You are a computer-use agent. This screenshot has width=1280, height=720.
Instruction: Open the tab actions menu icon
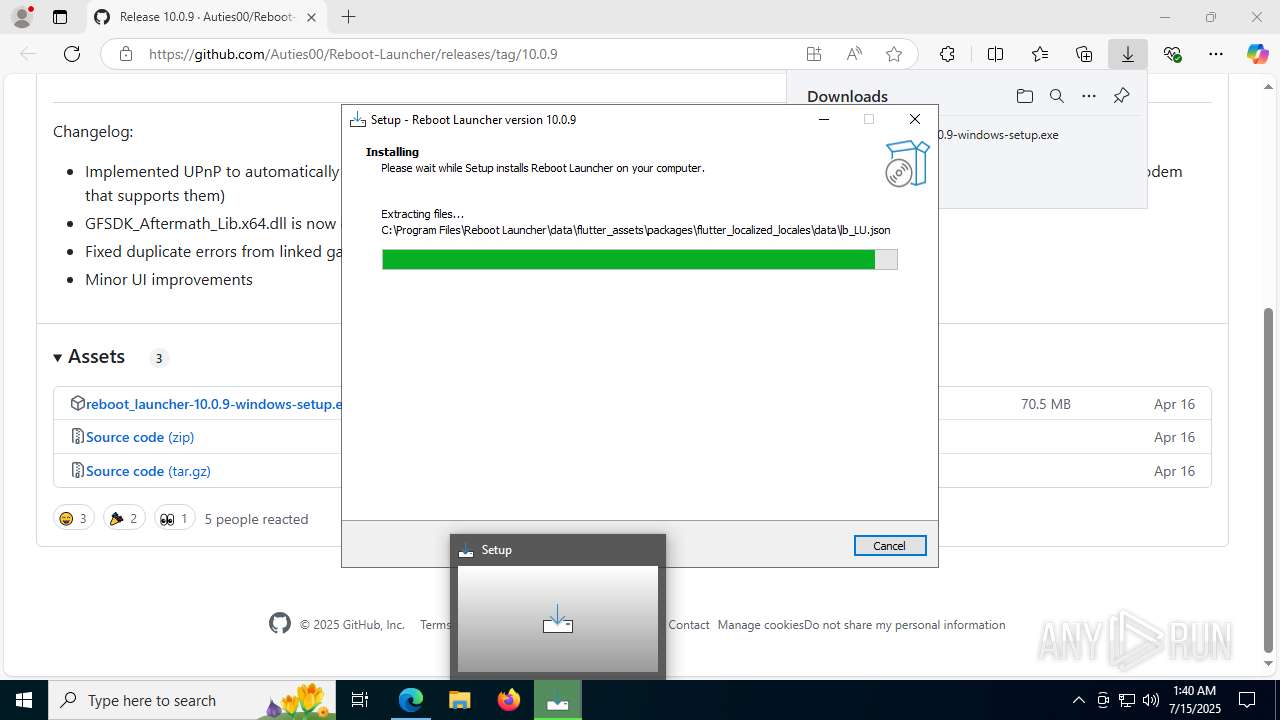point(60,17)
